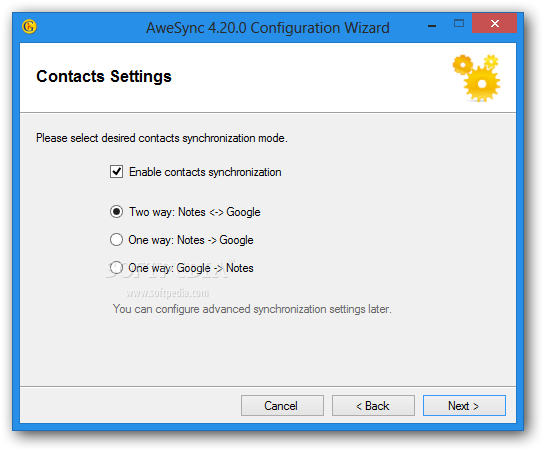Go to previous step with Back button
Screen dimensions: 544x451
[373, 405]
